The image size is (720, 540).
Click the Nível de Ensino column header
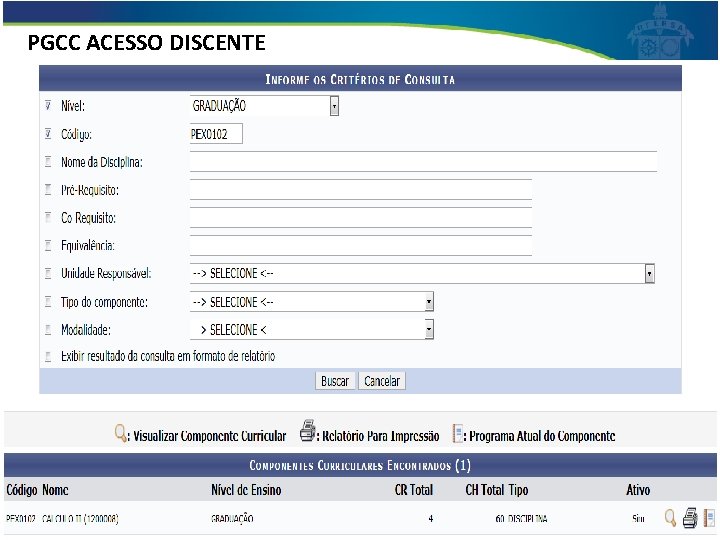[246, 490]
